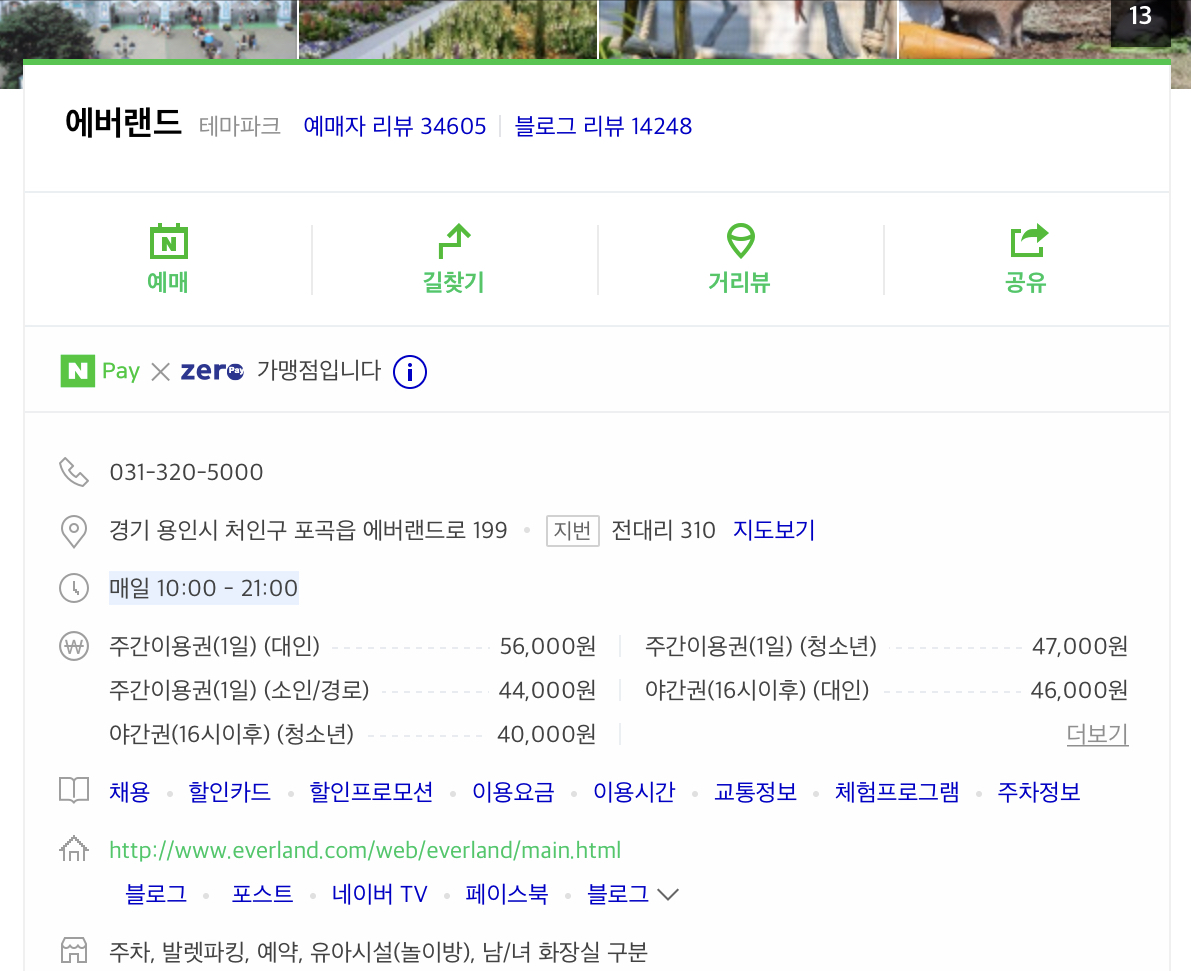Click the 56,000원 price value
Image resolution: width=1191 pixels, height=971 pixels.
[x=548, y=647]
